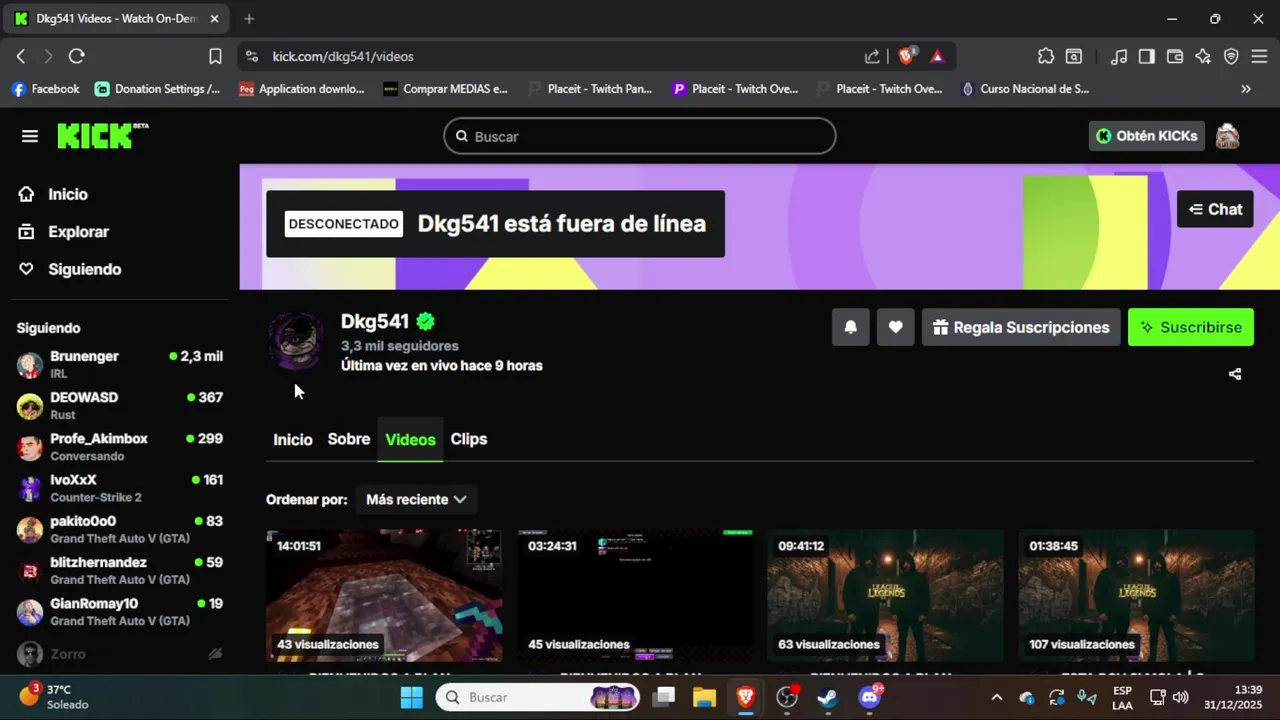Click Regala Suscripciones button
The width and height of the screenshot is (1280, 720).
point(1021,327)
